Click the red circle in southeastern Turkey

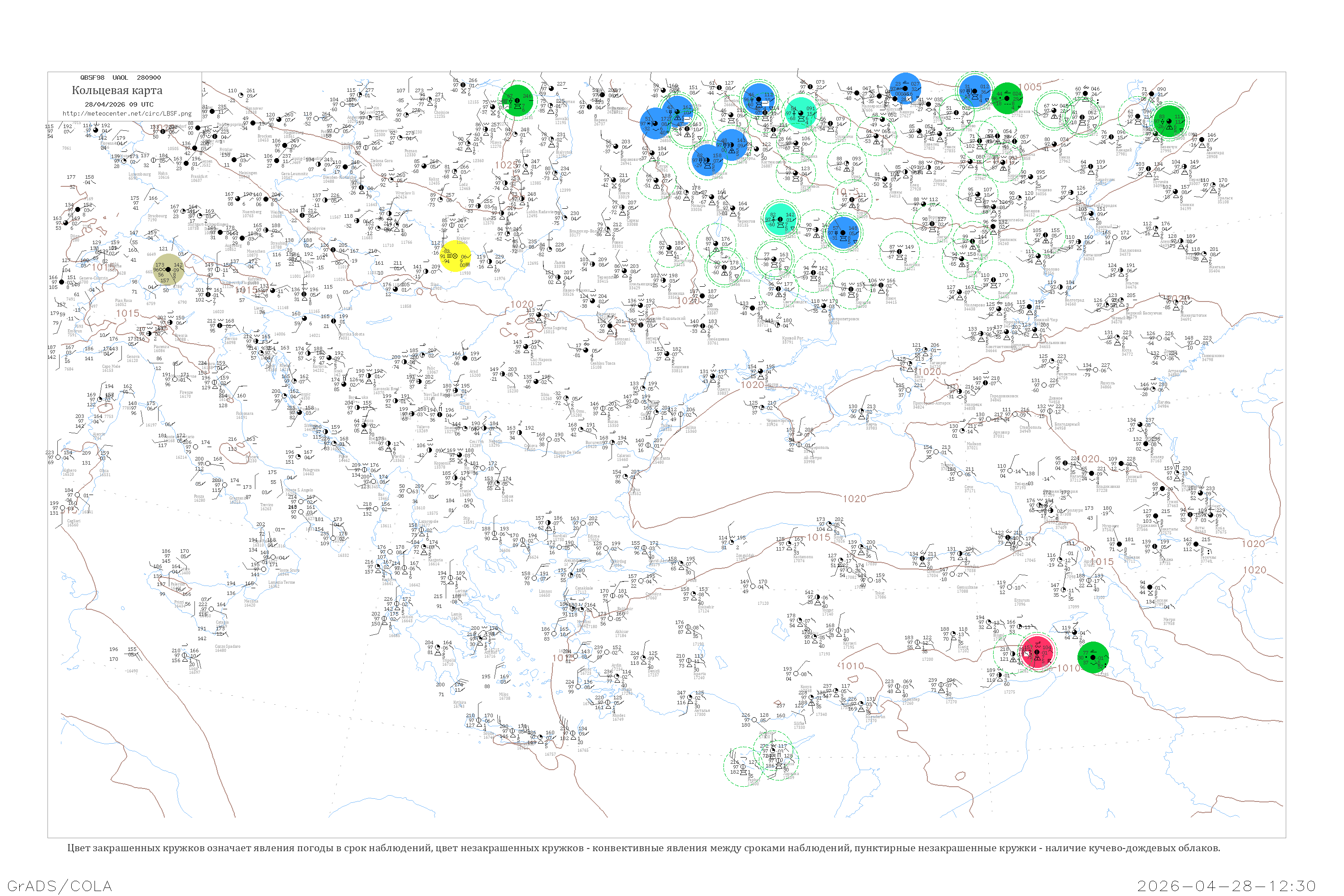pyautogui.click(x=1037, y=652)
